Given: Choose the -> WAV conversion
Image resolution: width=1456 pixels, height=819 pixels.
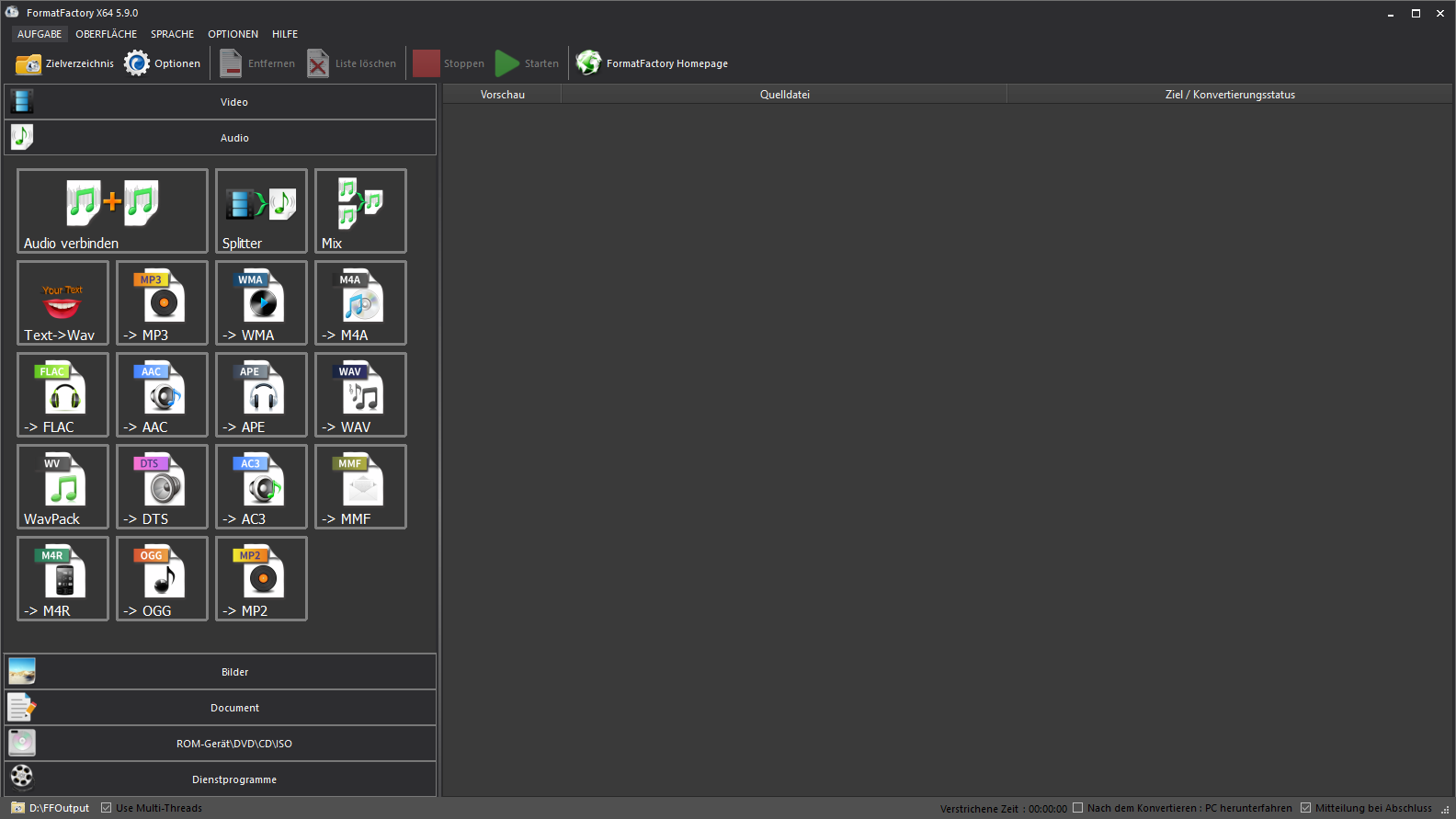Looking at the screenshot, I should [360, 394].
